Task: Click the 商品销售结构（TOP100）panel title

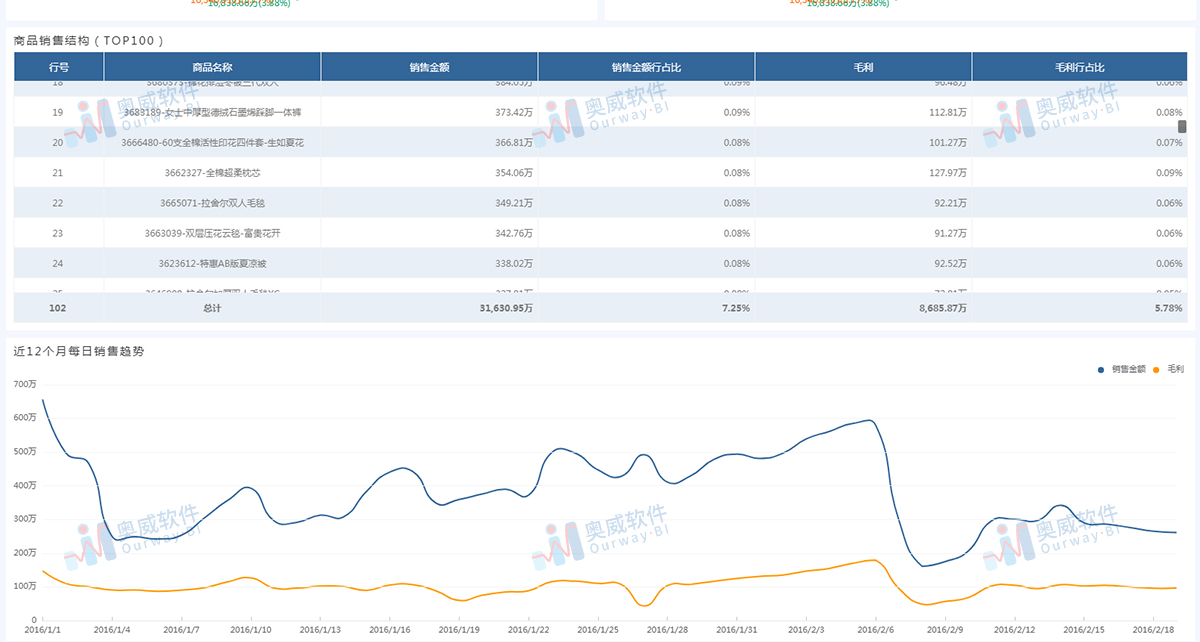Action: pos(89,41)
